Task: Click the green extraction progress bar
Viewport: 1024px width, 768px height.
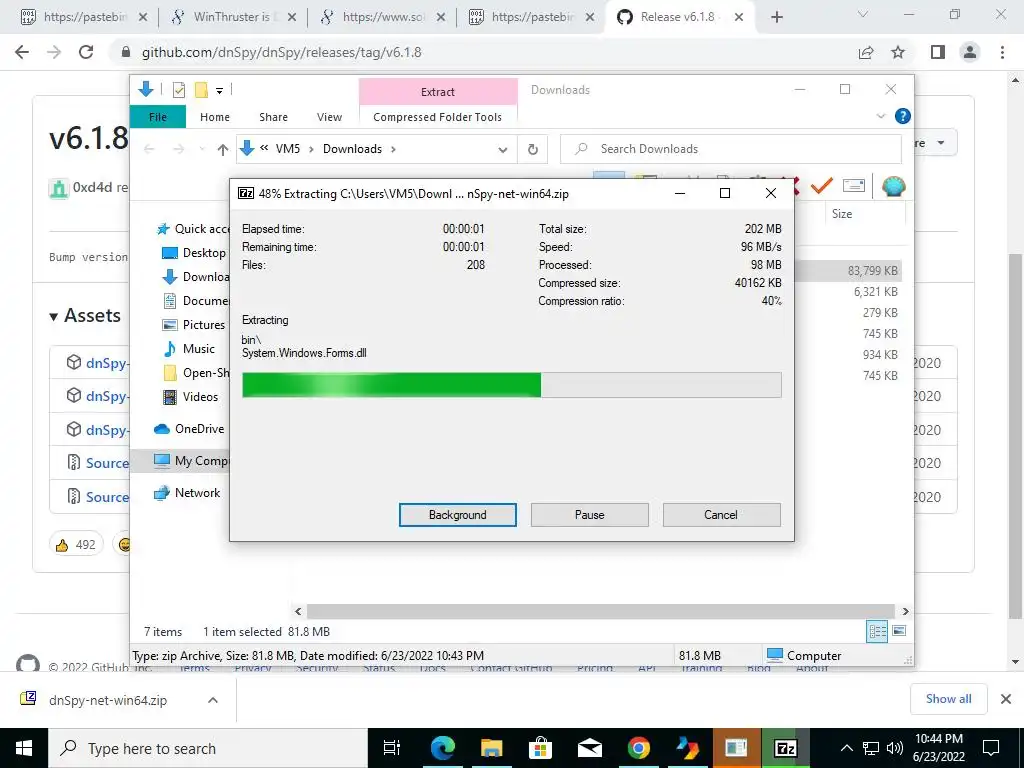Action: (511, 385)
